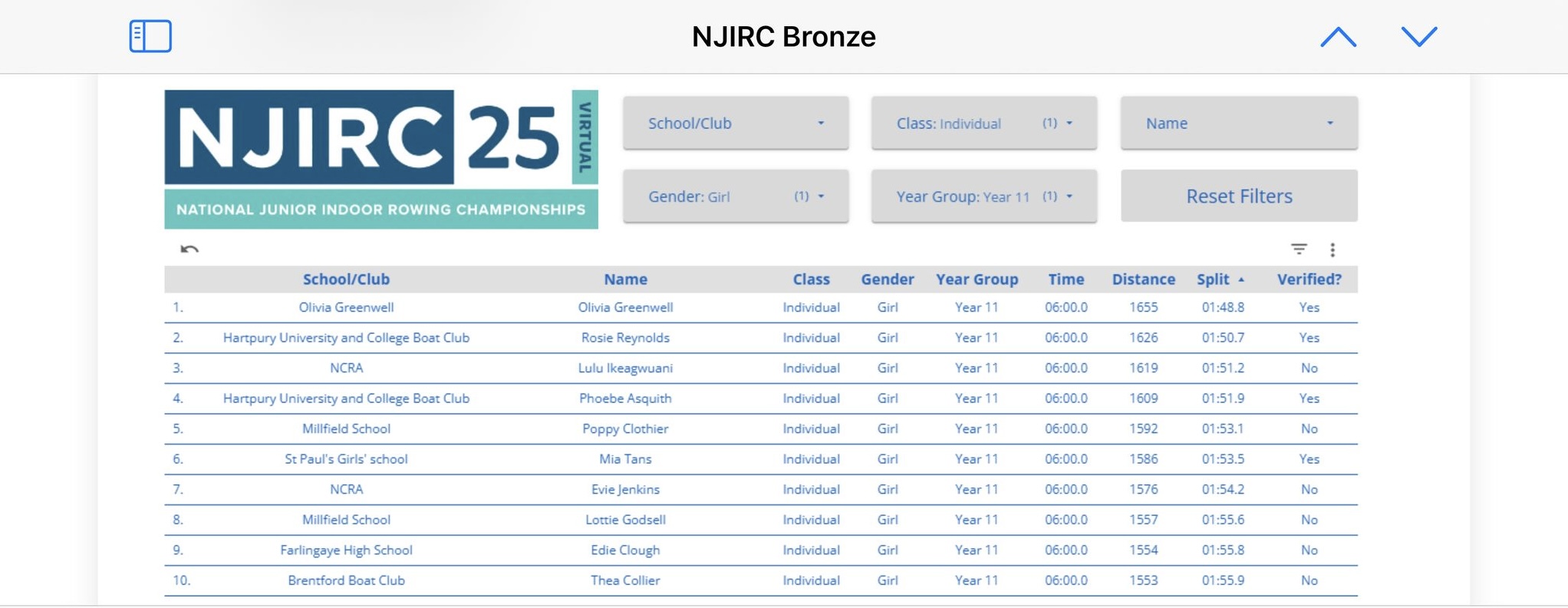Click Mia Tans name cell
The image size is (1568, 608).
tap(625, 459)
